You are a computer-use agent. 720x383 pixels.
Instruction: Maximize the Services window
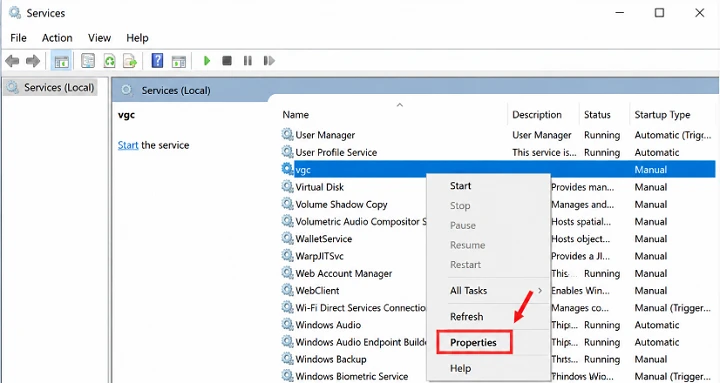tap(659, 13)
